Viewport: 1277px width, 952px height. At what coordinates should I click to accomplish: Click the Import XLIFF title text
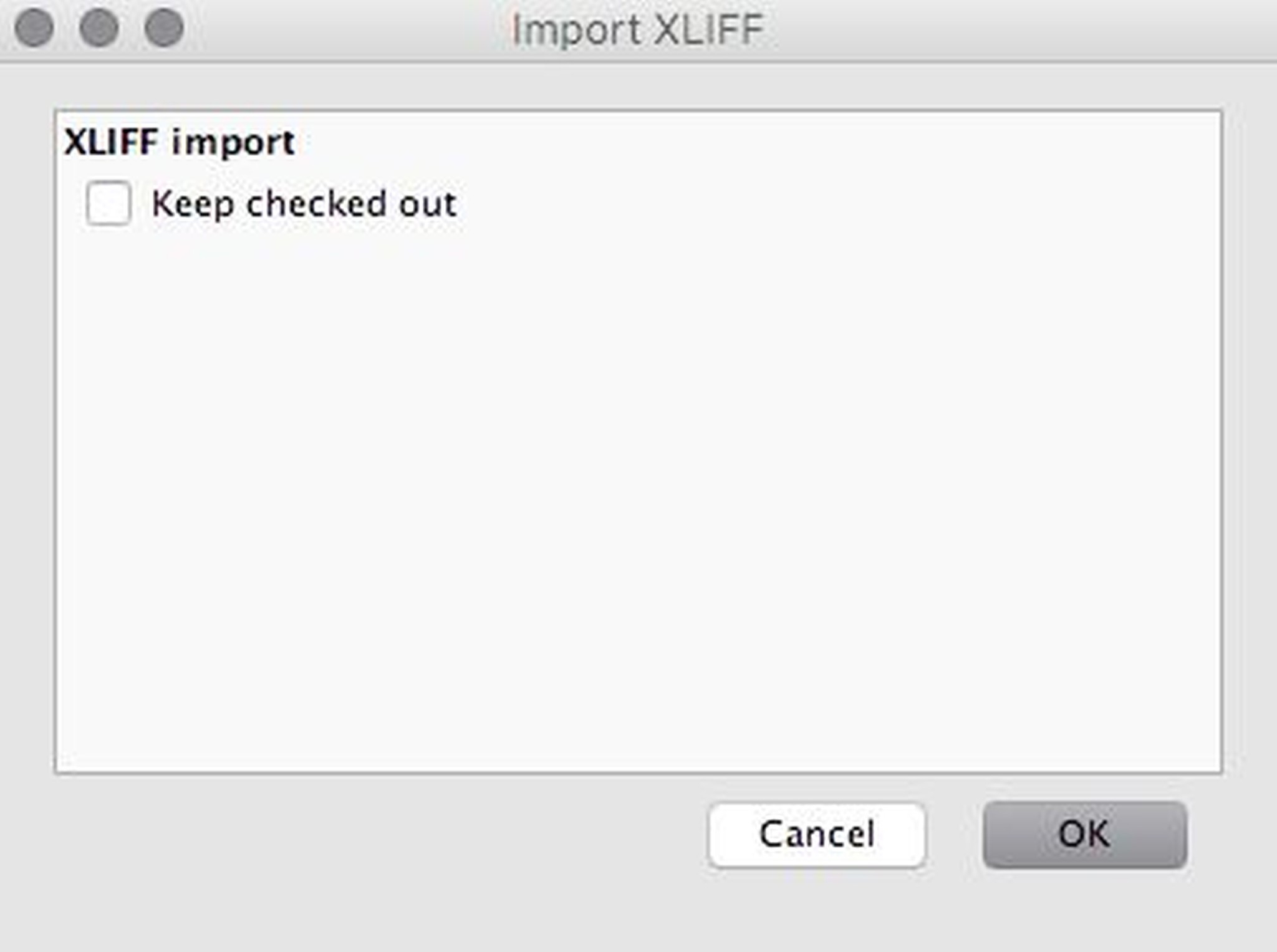click(x=637, y=28)
